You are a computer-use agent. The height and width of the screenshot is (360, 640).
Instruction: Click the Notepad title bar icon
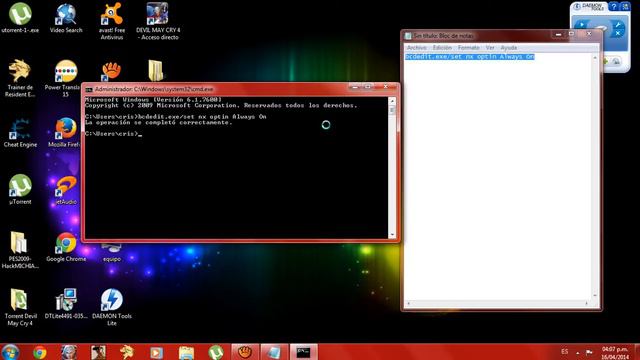408,36
